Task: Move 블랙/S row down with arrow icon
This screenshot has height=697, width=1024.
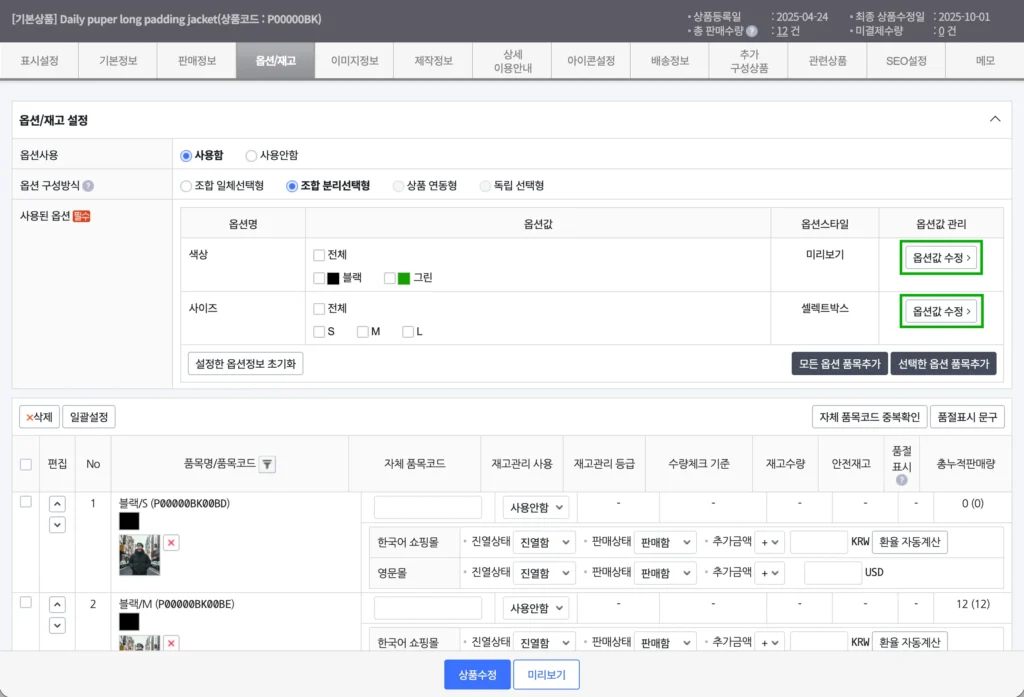Action: 57,525
